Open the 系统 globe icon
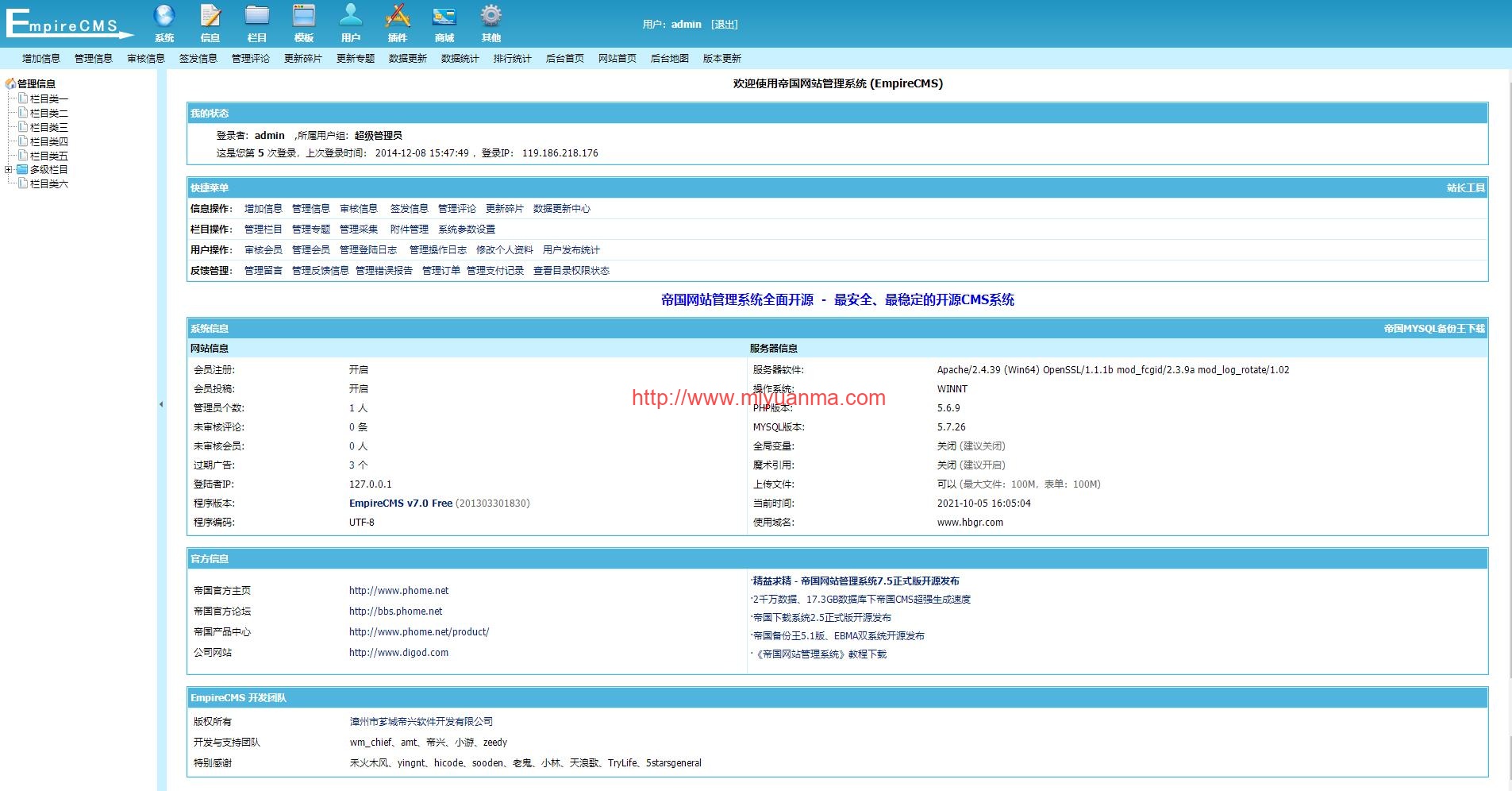 click(164, 16)
